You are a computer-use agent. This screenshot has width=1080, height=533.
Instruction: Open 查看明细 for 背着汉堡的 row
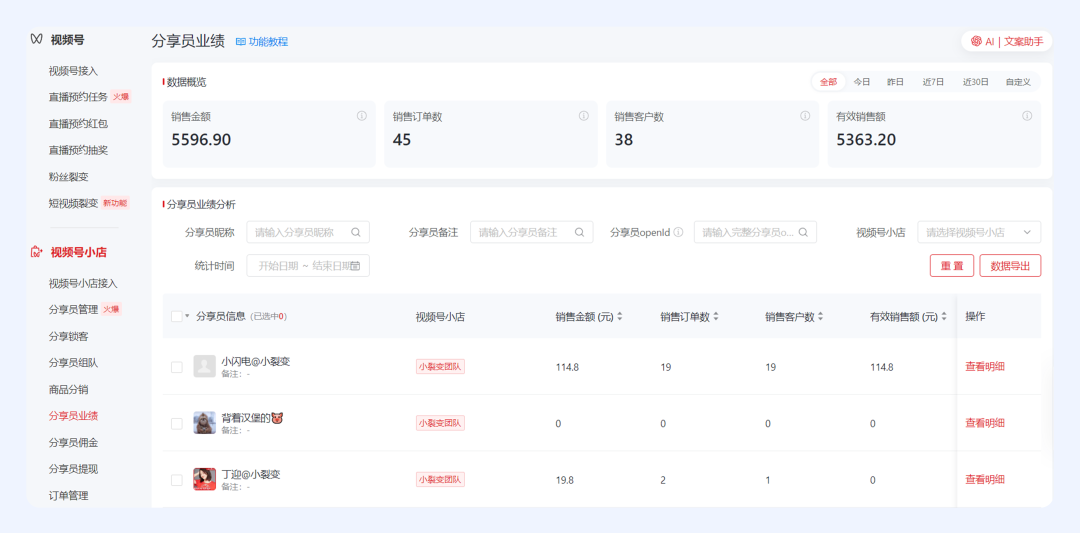coord(984,423)
